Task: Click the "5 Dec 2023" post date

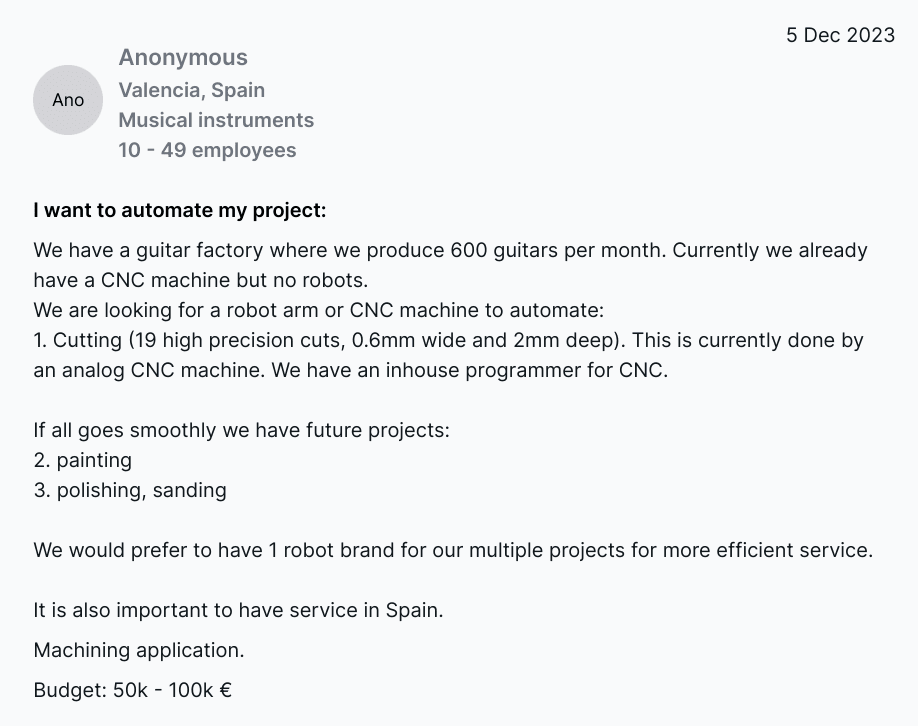Action: coord(840,35)
